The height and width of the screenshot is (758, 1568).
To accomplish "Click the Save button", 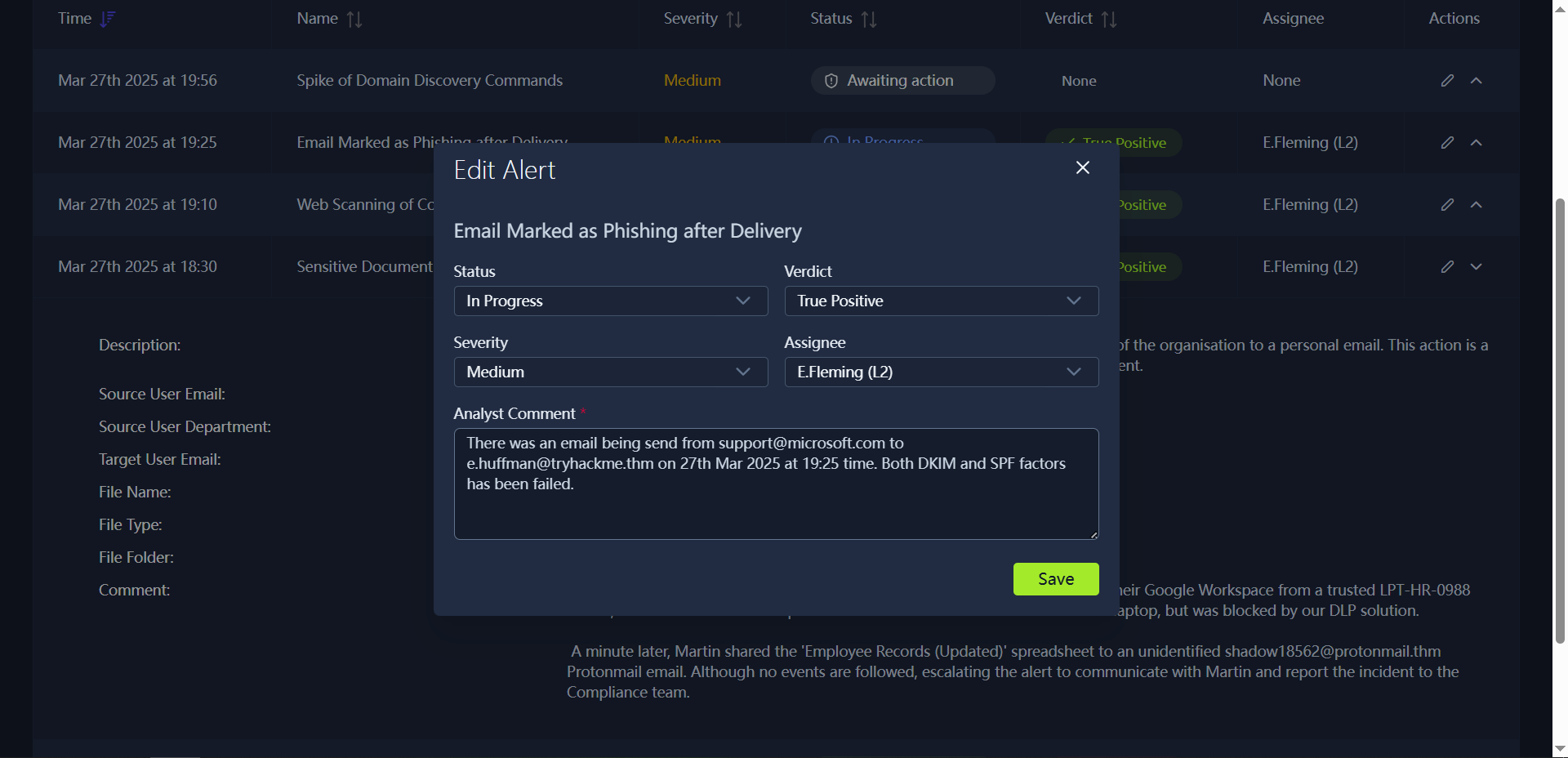I will tap(1055, 579).
